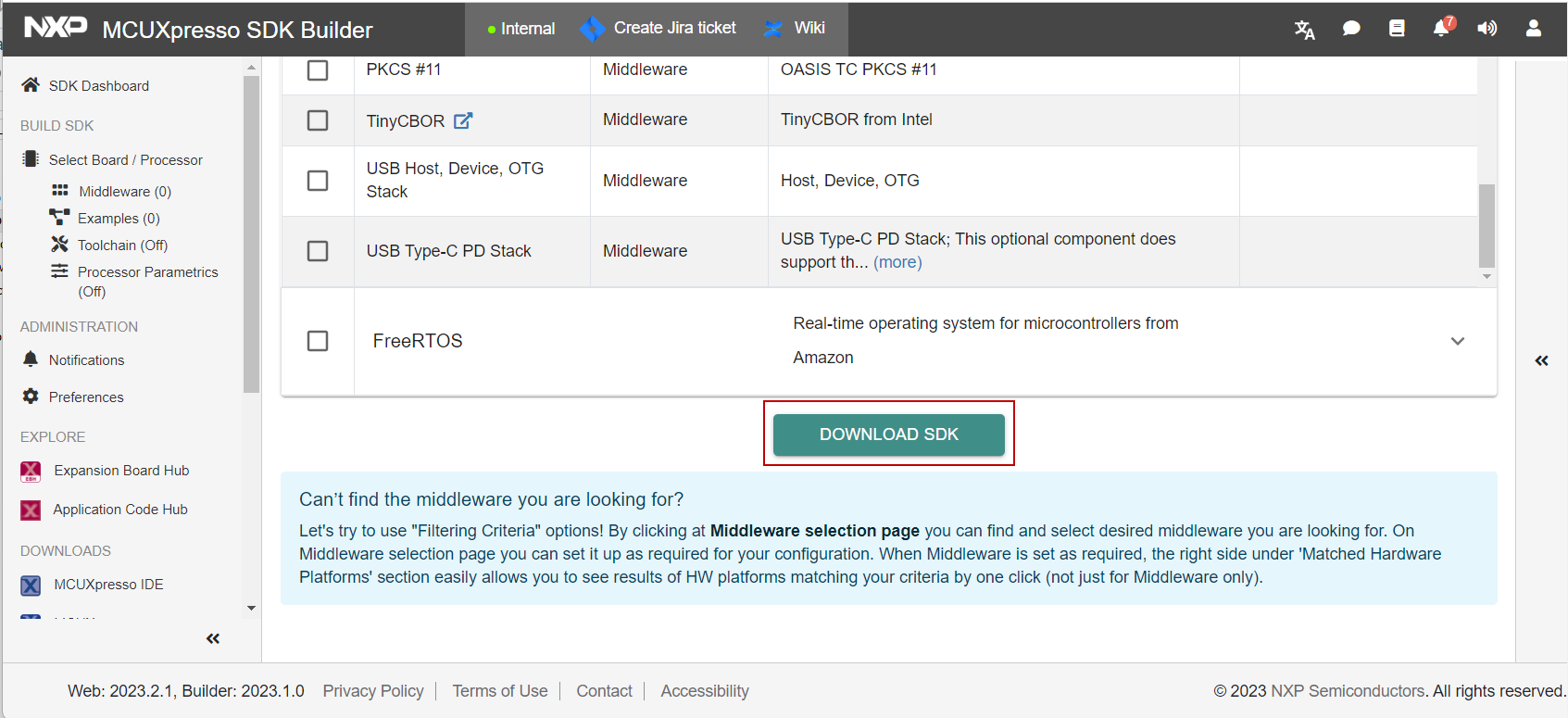The height and width of the screenshot is (718, 1568).
Task: Open Application Code Hub link
Action: pyautogui.click(x=120, y=510)
